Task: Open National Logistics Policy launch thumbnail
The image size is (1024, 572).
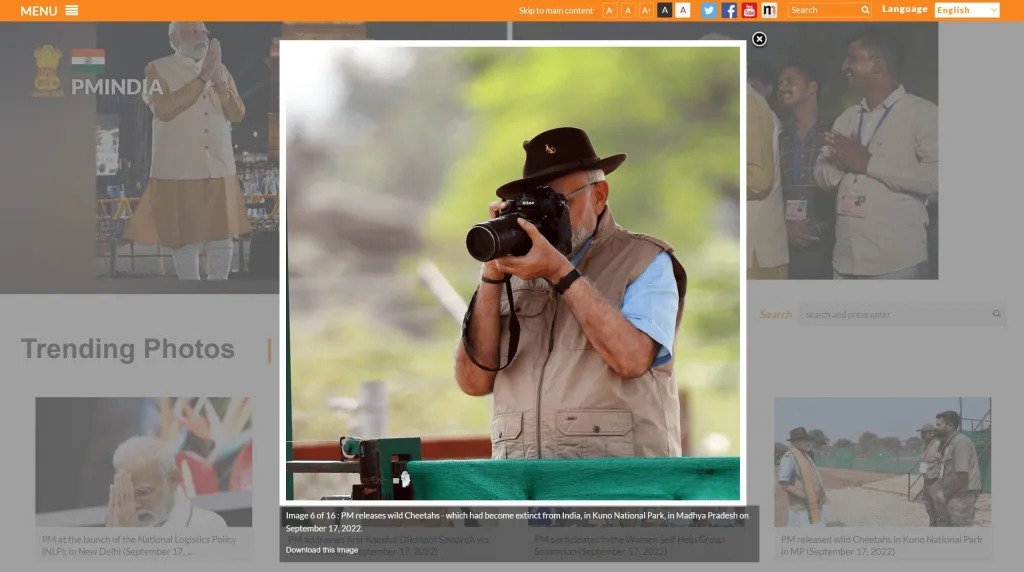Action: click(x=144, y=462)
